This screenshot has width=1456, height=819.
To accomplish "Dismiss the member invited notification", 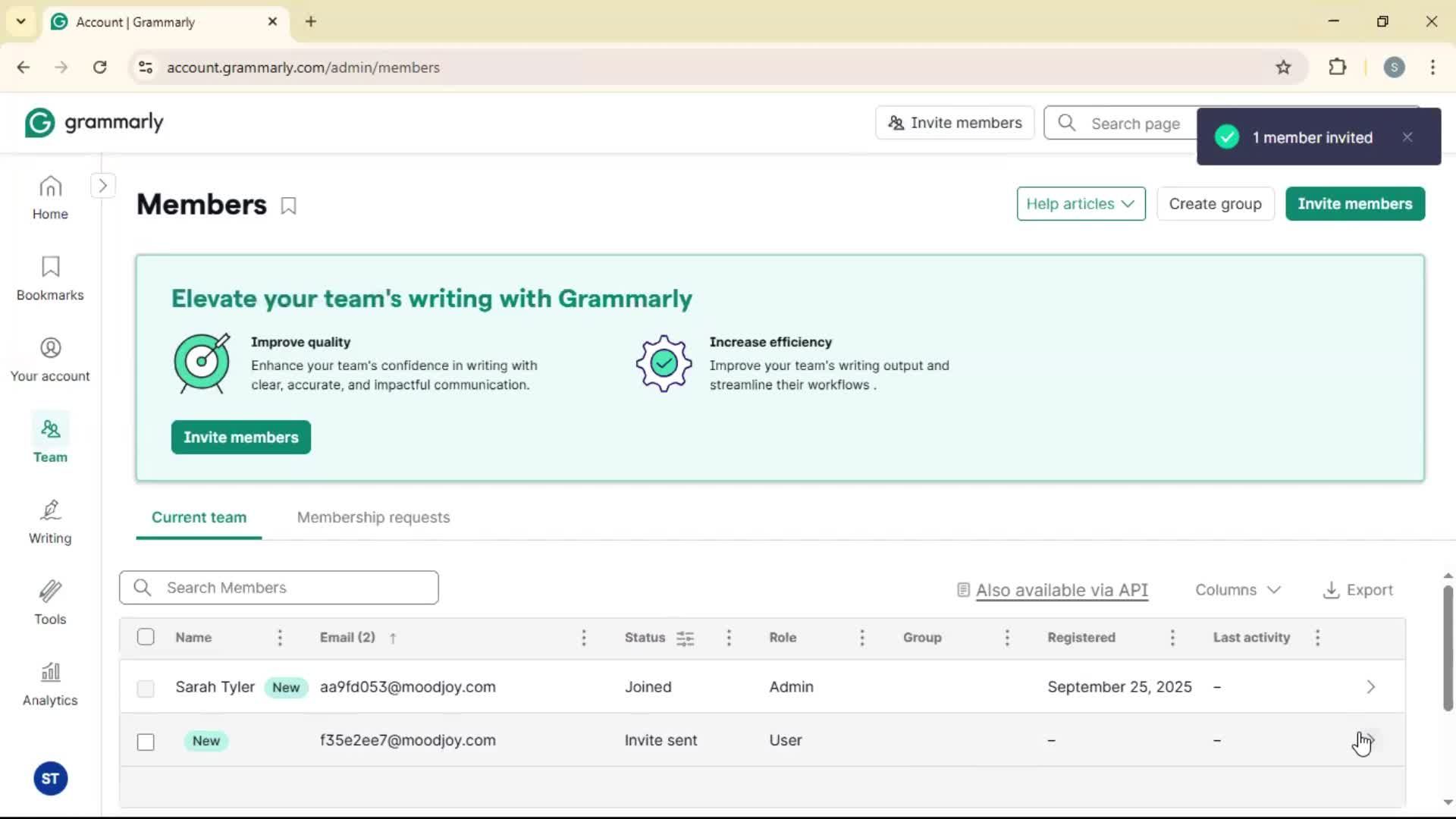I will (x=1407, y=137).
